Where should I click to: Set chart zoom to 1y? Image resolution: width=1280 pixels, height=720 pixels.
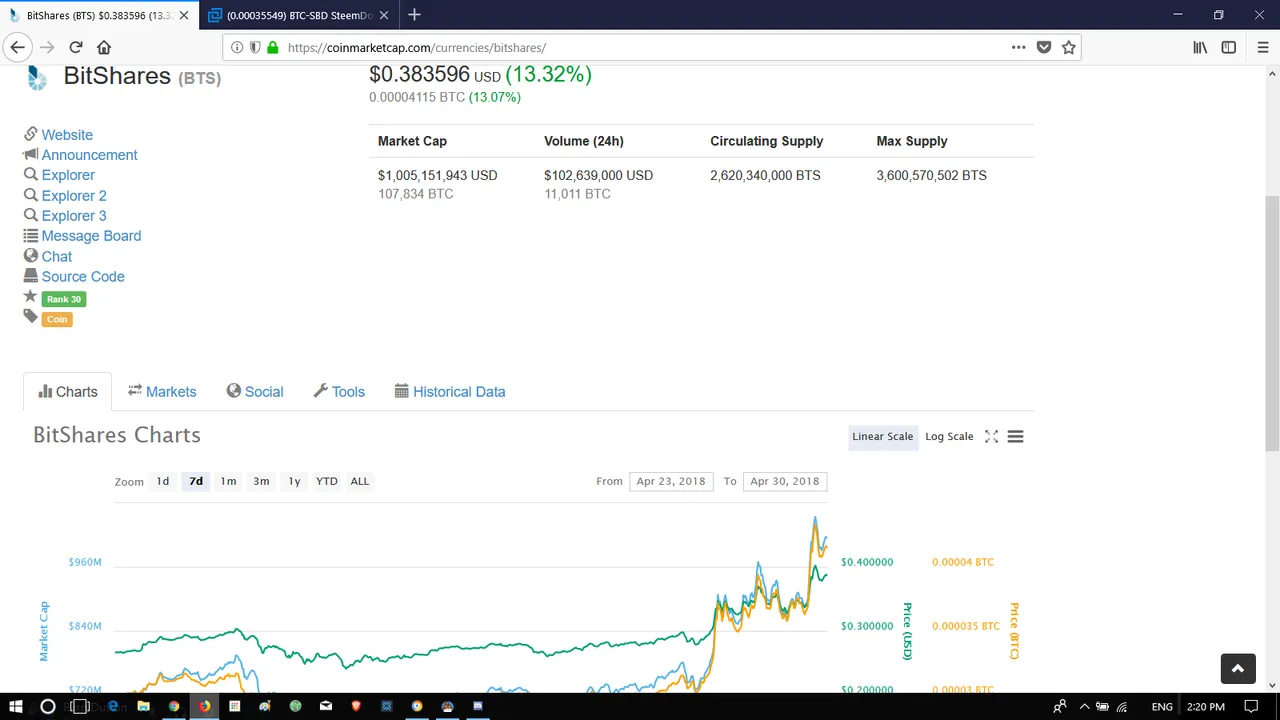click(294, 482)
